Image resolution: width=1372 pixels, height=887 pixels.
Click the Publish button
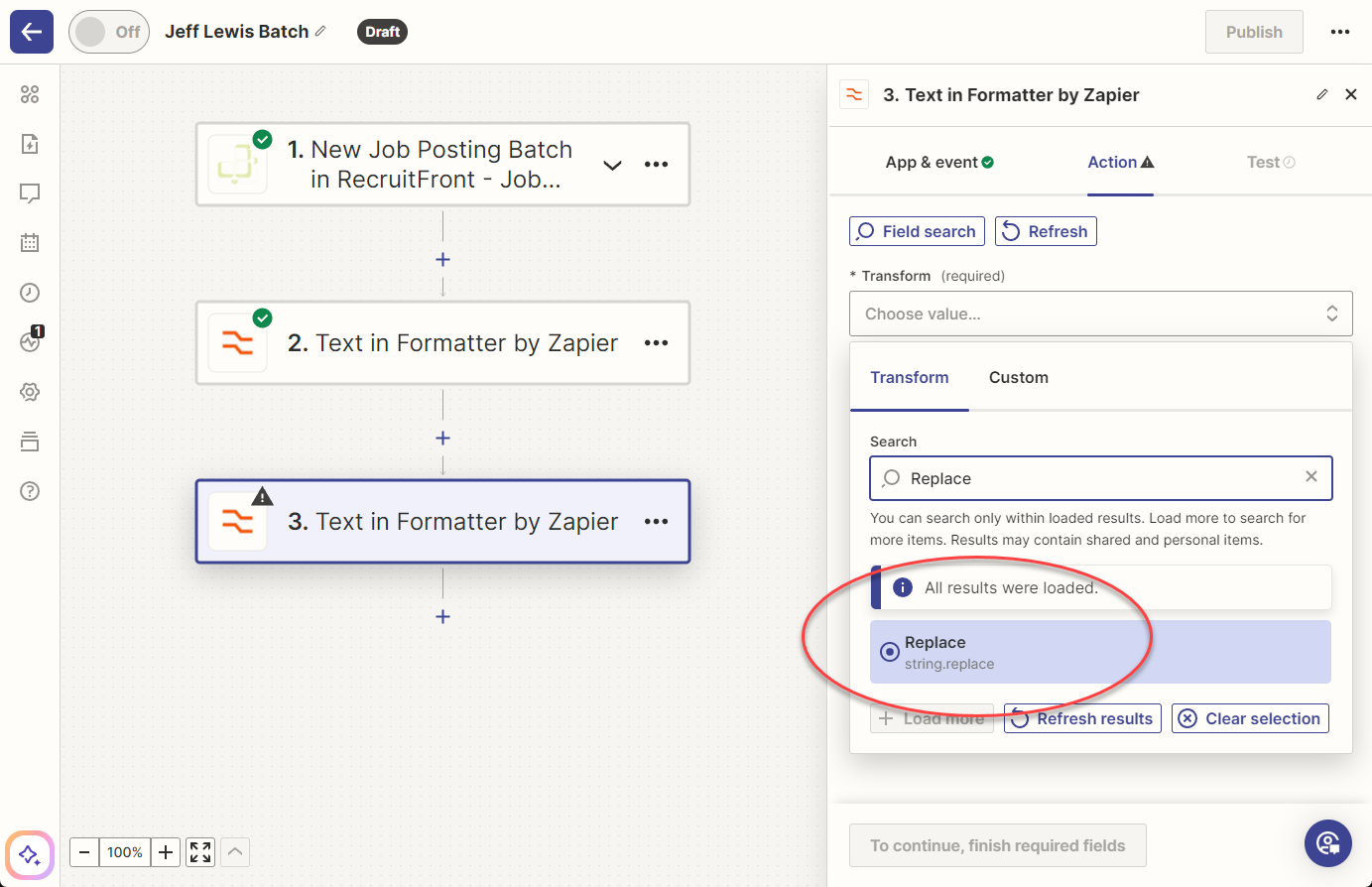click(x=1254, y=32)
